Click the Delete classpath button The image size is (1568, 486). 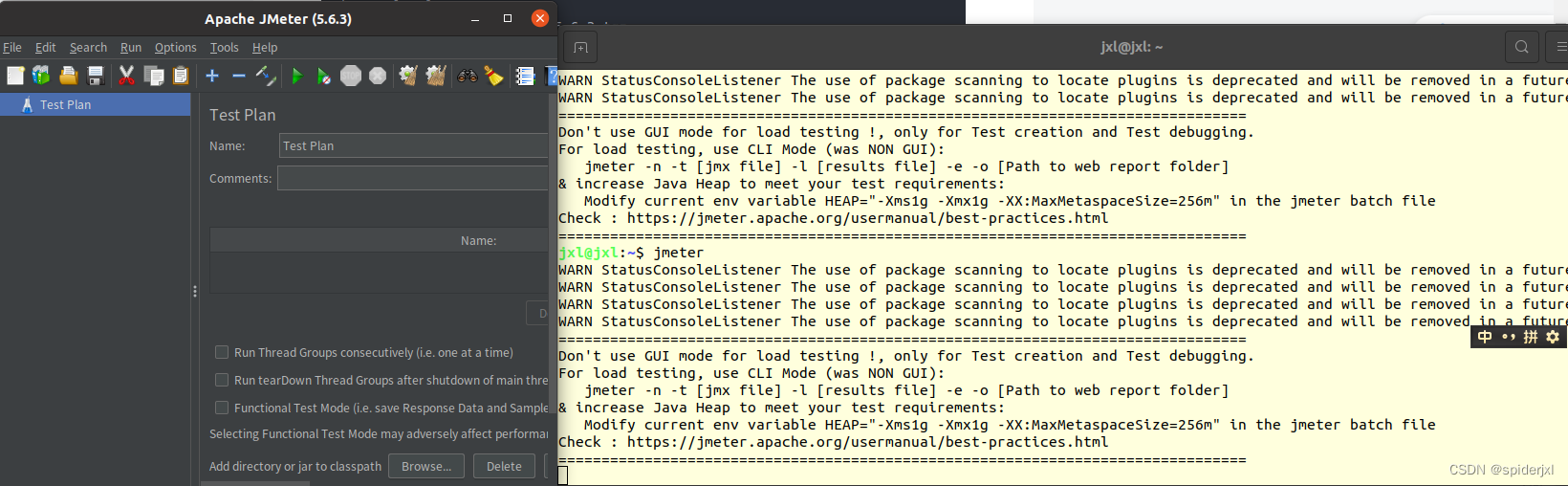(x=504, y=466)
